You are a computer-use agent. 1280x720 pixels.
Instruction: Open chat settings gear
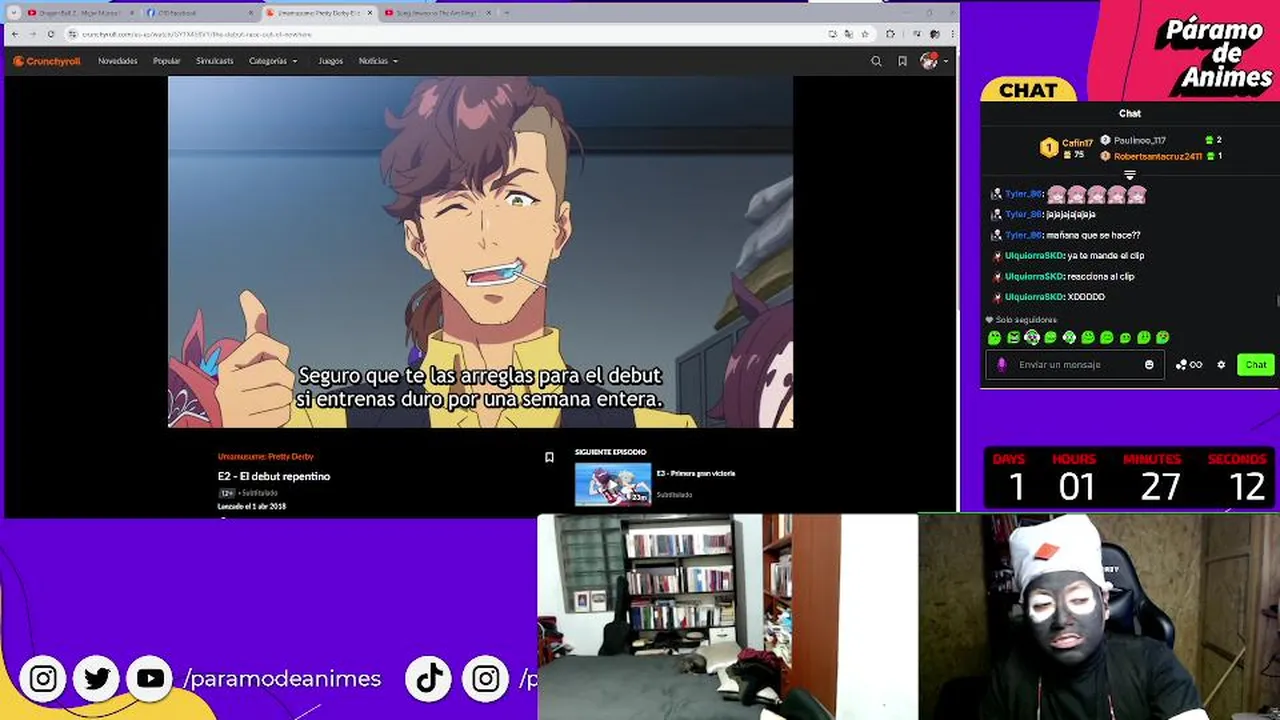coord(1221,365)
